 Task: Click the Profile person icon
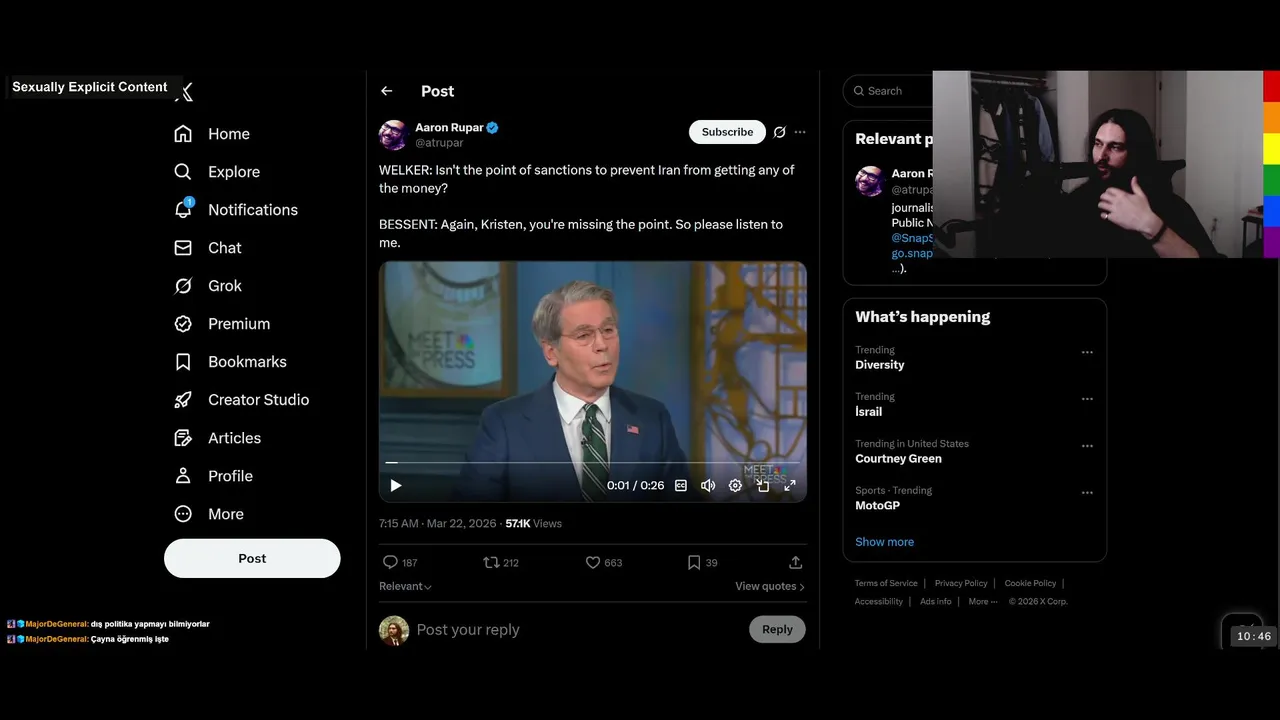point(183,476)
